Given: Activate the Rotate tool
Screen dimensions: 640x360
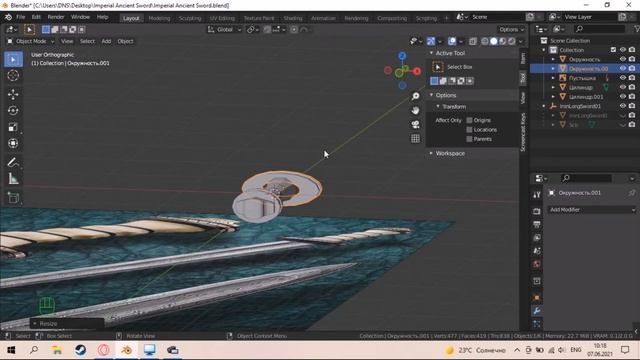Looking at the screenshot, I should [13, 111].
